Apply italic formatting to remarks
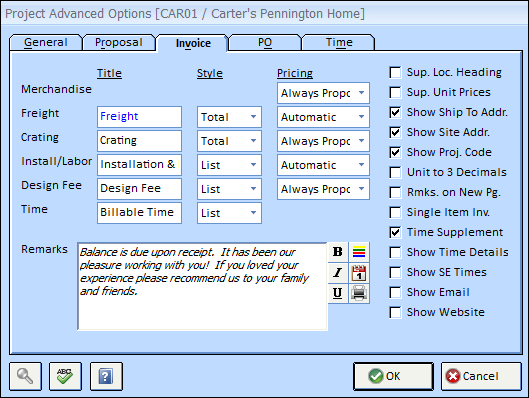Screen dimensions: 529x398 point(337,273)
